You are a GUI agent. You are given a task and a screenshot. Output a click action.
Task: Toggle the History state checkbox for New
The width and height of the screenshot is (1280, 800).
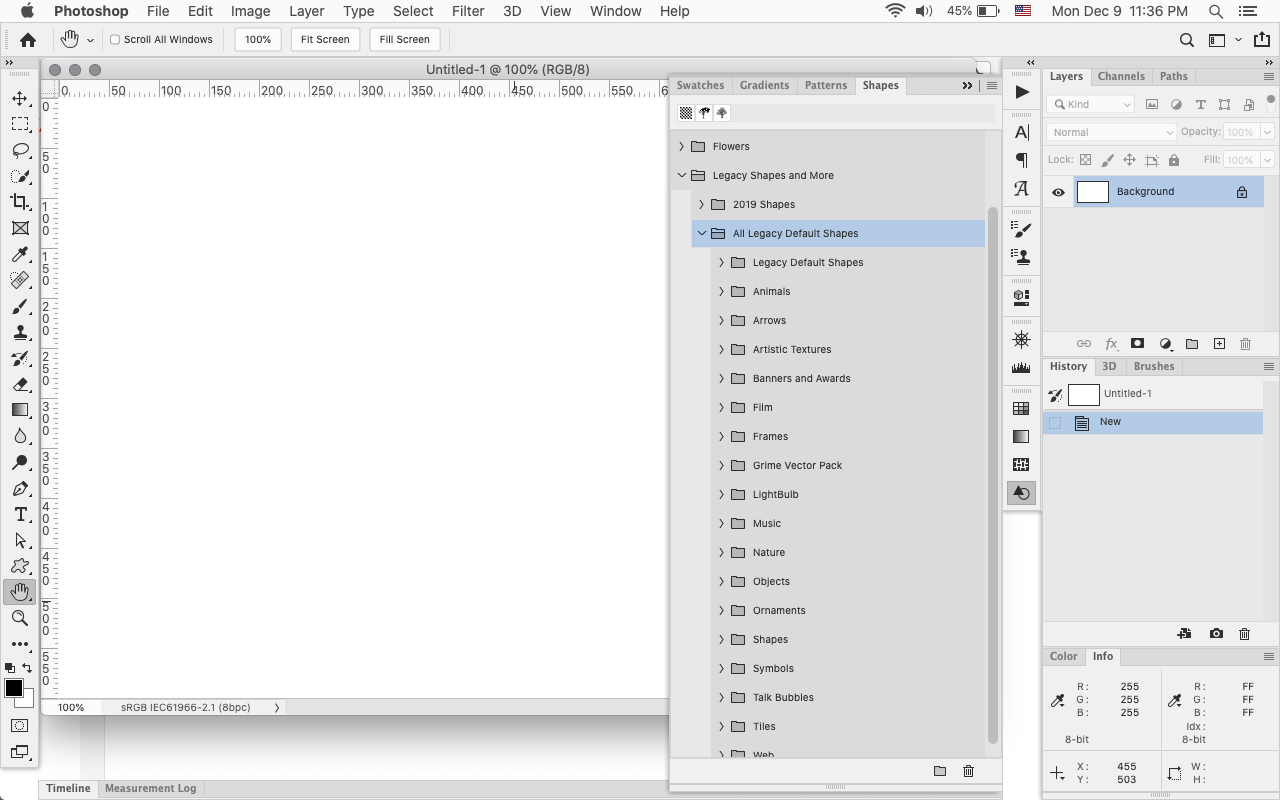tap(1054, 421)
